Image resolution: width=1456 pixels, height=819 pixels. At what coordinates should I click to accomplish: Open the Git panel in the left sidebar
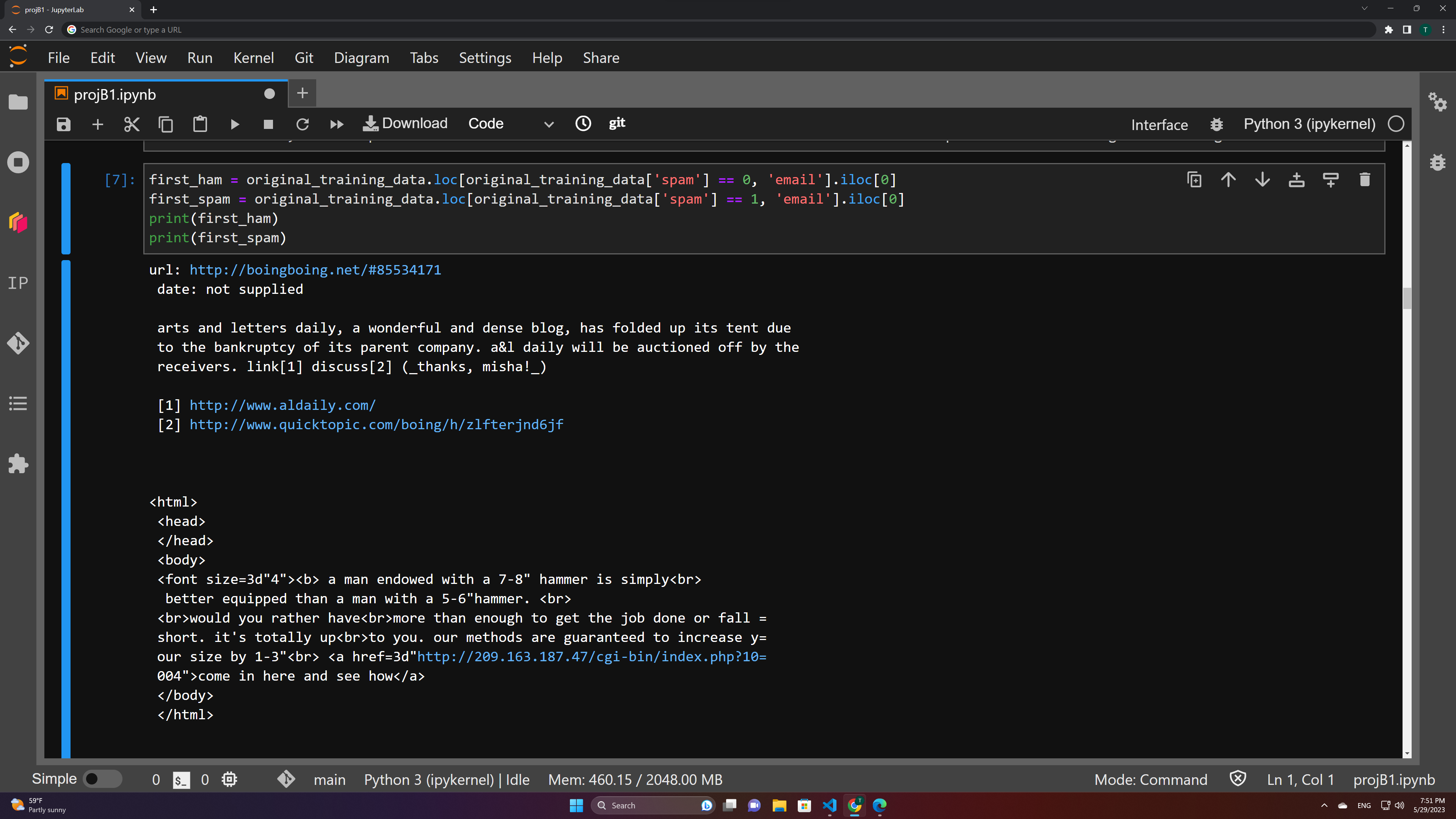coord(18,343)
